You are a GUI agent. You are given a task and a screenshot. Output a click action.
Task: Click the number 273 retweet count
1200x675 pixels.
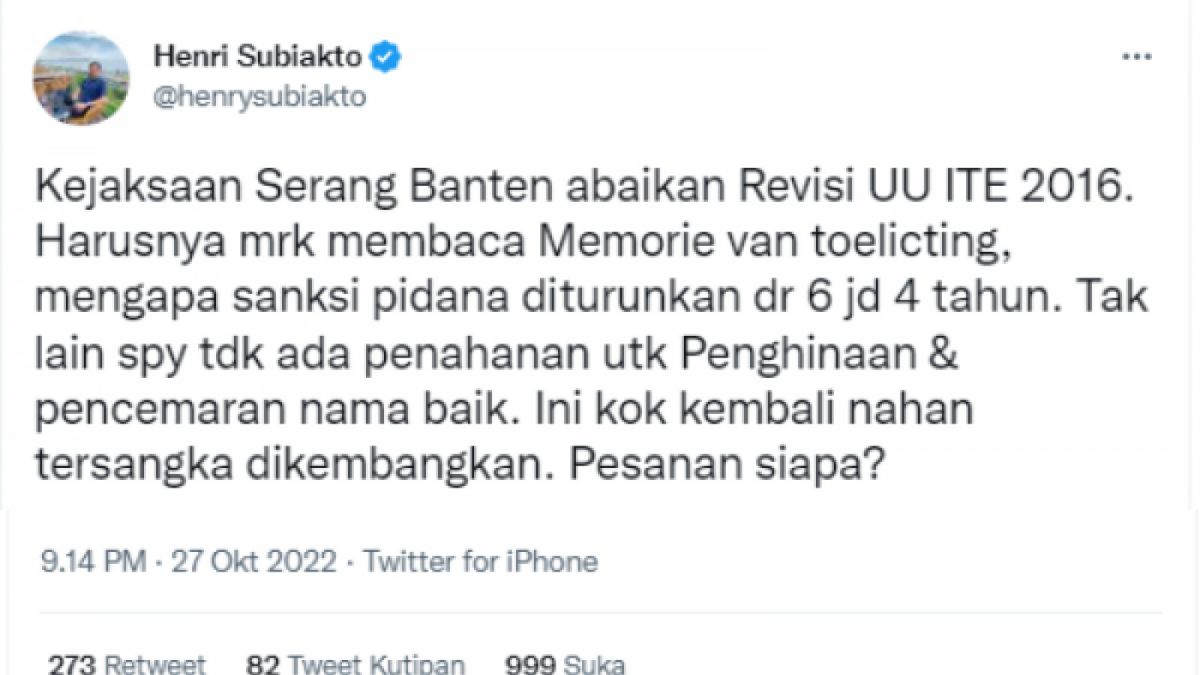(x=71, y=664)
